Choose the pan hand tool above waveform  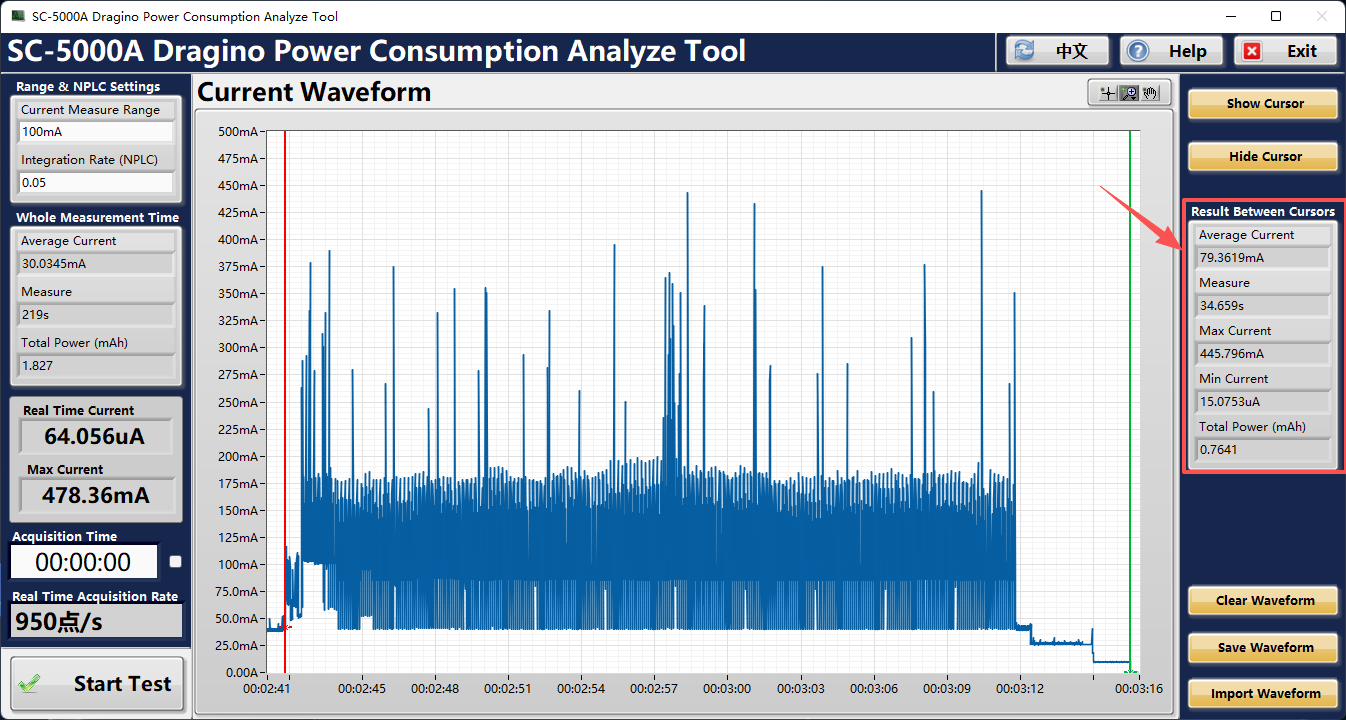click(1150, 93)
